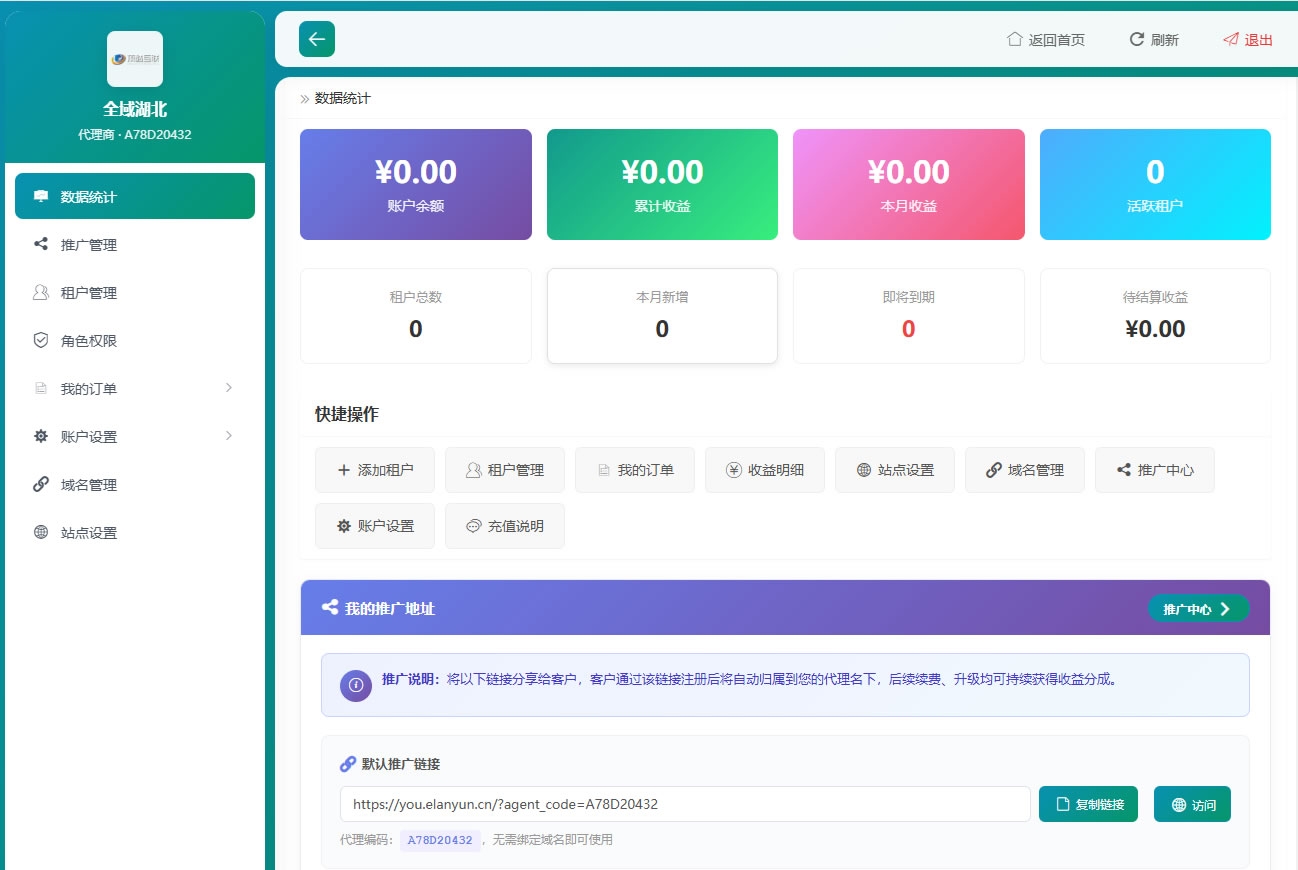
Task: Click the paper plane logout icon
Action: click(x=1230, y=39)
